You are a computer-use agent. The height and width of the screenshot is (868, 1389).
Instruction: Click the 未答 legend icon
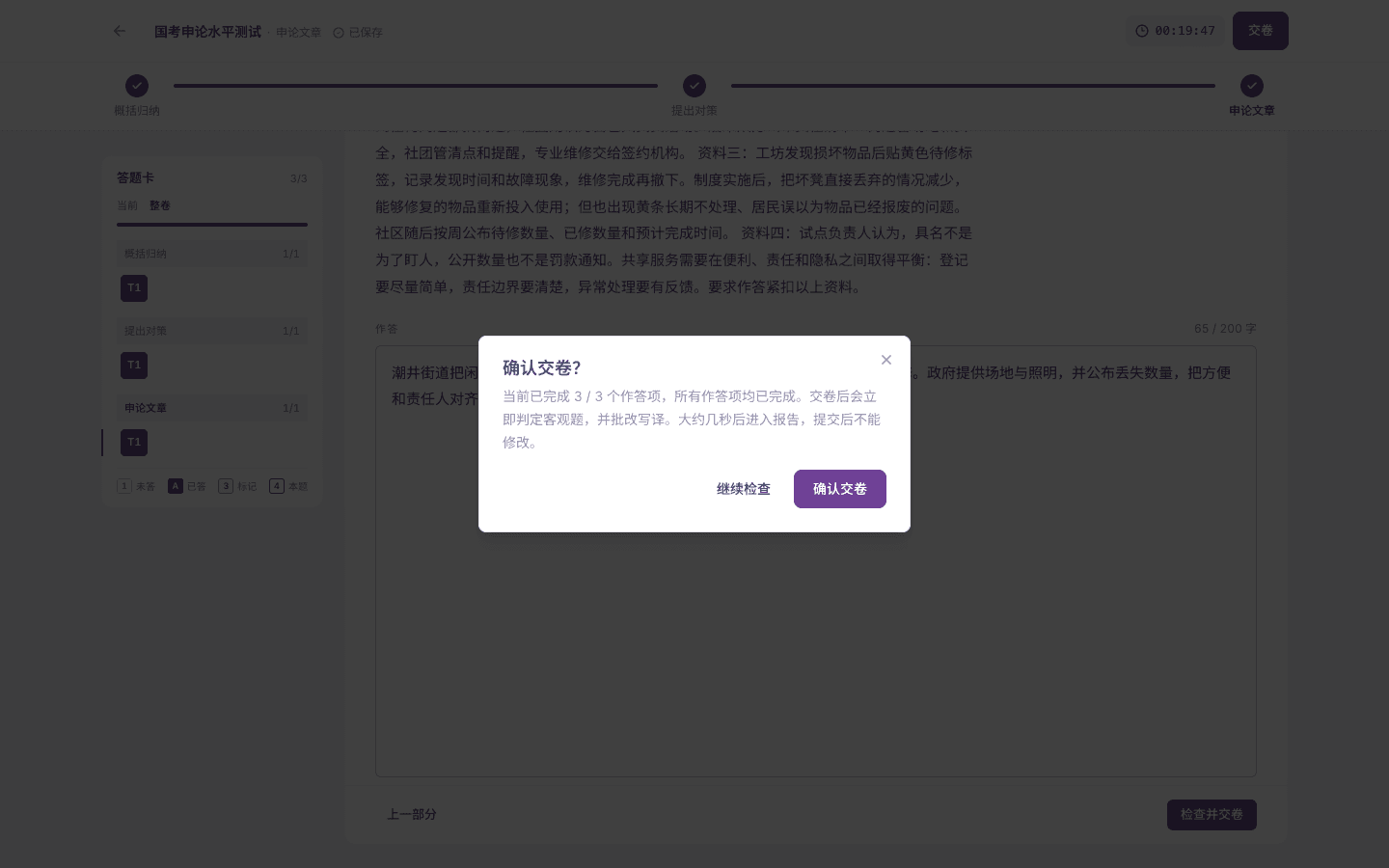click(124, 486)
